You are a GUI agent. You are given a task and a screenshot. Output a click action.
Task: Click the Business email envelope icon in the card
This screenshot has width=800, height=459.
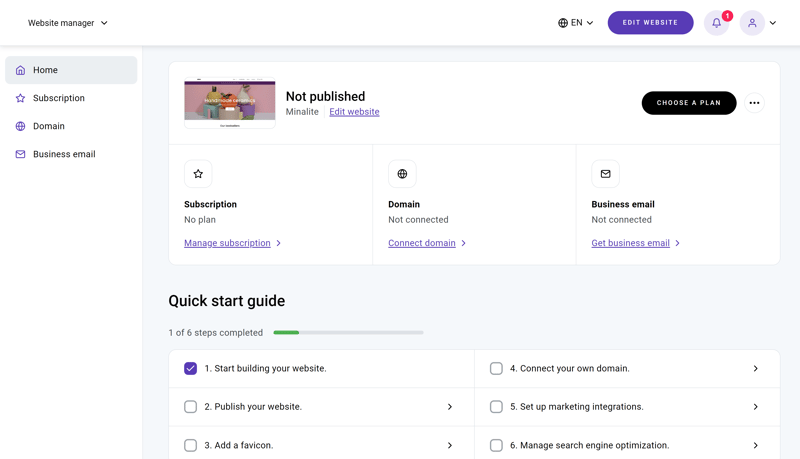(x=606, y=174)
